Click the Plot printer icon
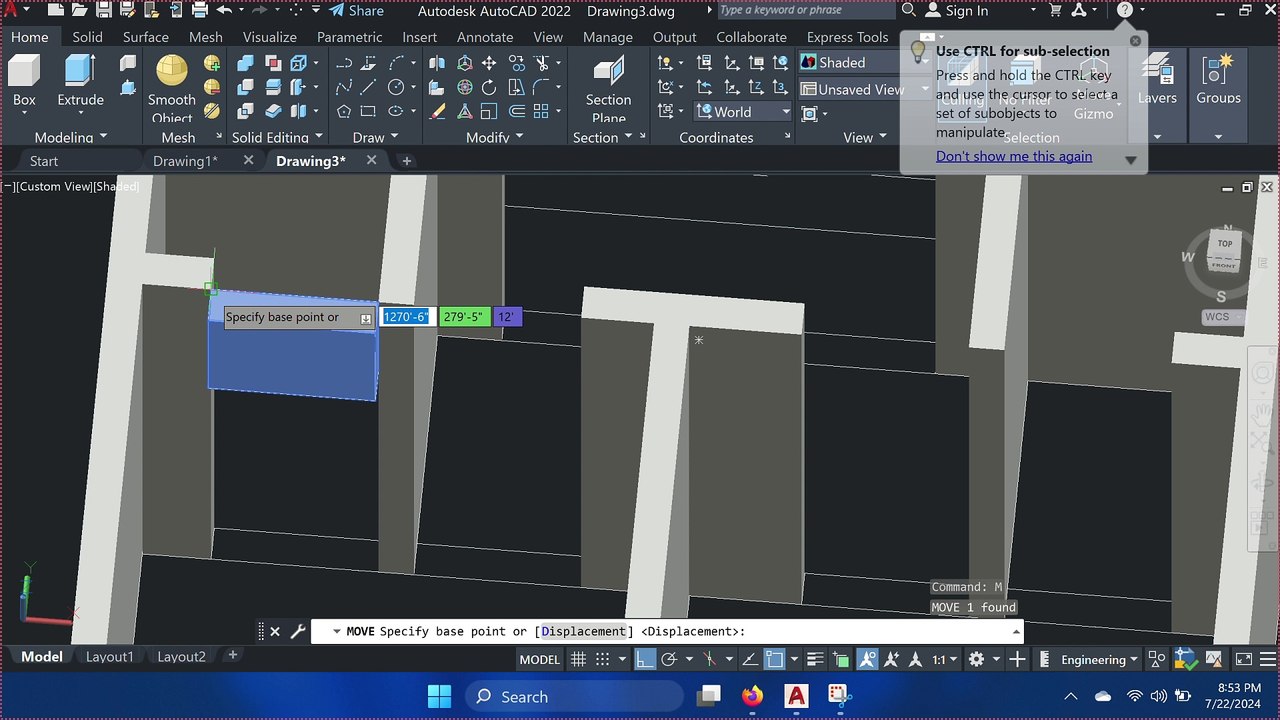The width and height of the screenshot is (1280, 720). coord(199,11)
